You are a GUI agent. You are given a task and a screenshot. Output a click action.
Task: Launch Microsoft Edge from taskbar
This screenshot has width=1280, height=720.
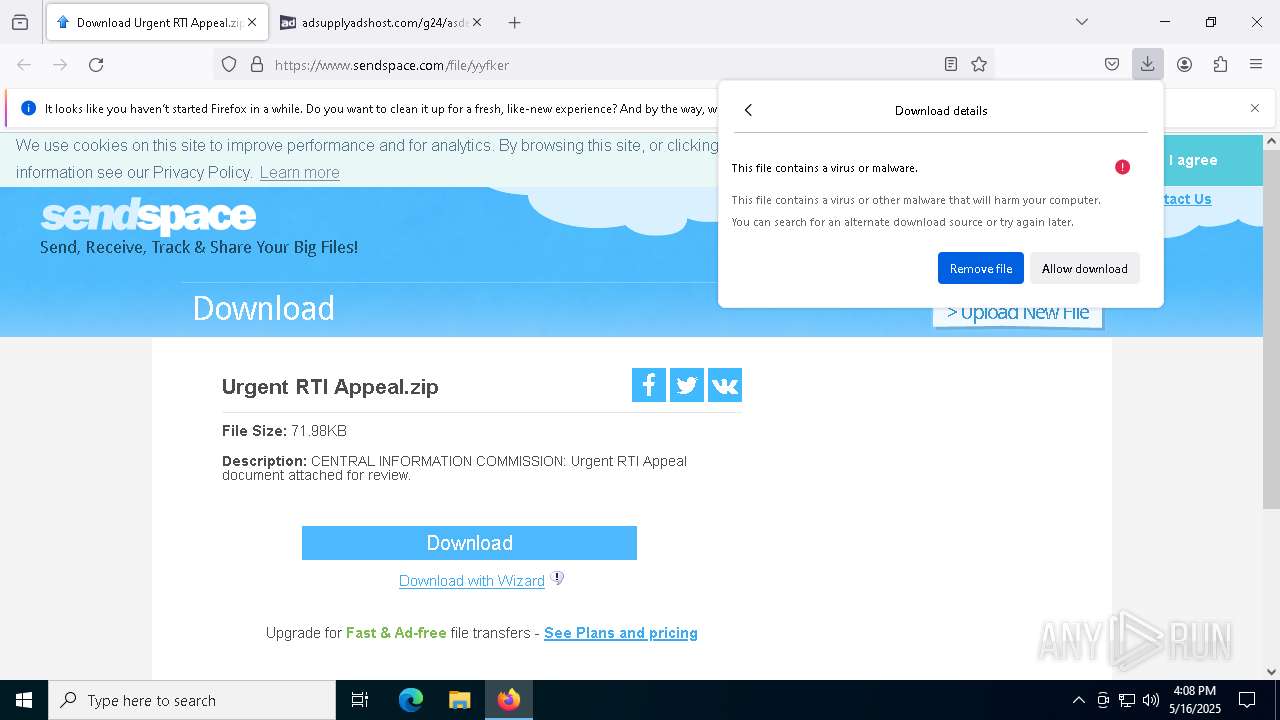click(x=411, y=700)
